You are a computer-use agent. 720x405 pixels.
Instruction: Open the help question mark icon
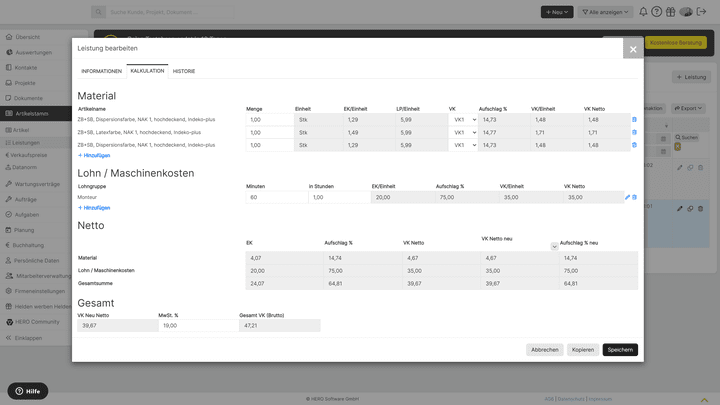click(x=656, y=12)
